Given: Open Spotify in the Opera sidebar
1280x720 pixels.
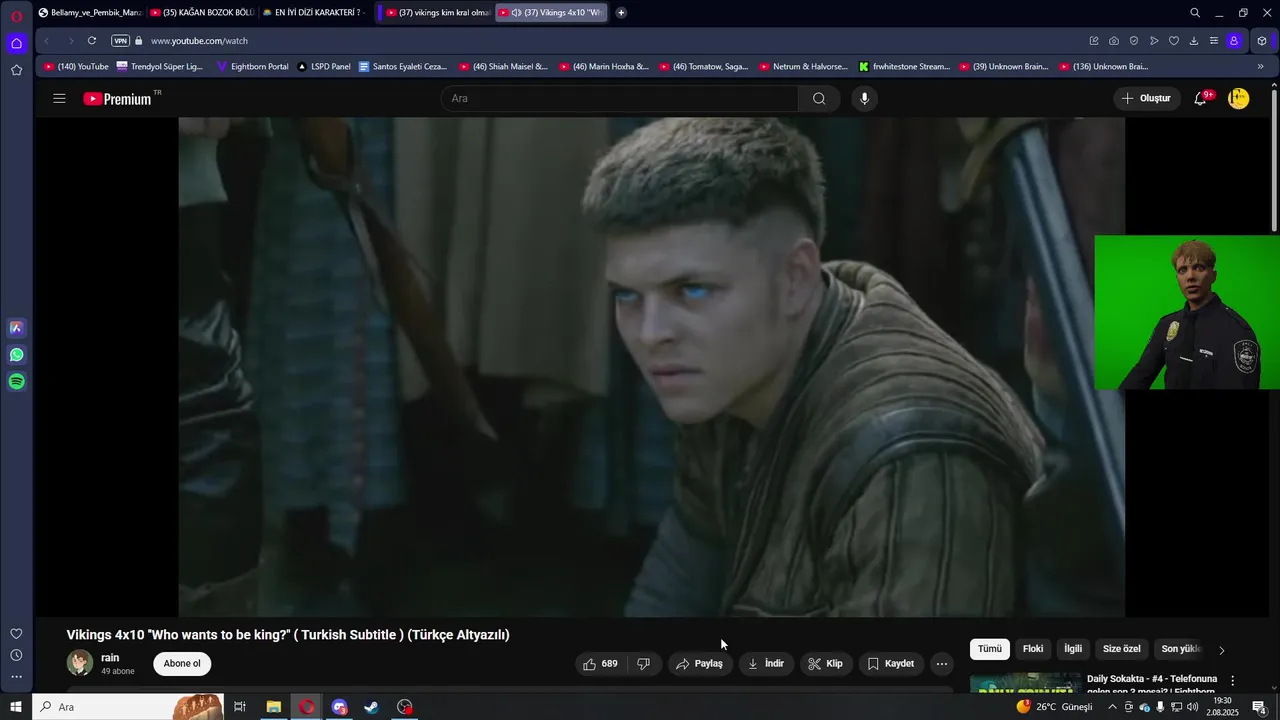Looking at the screenshot, I should tap(16, 382).
